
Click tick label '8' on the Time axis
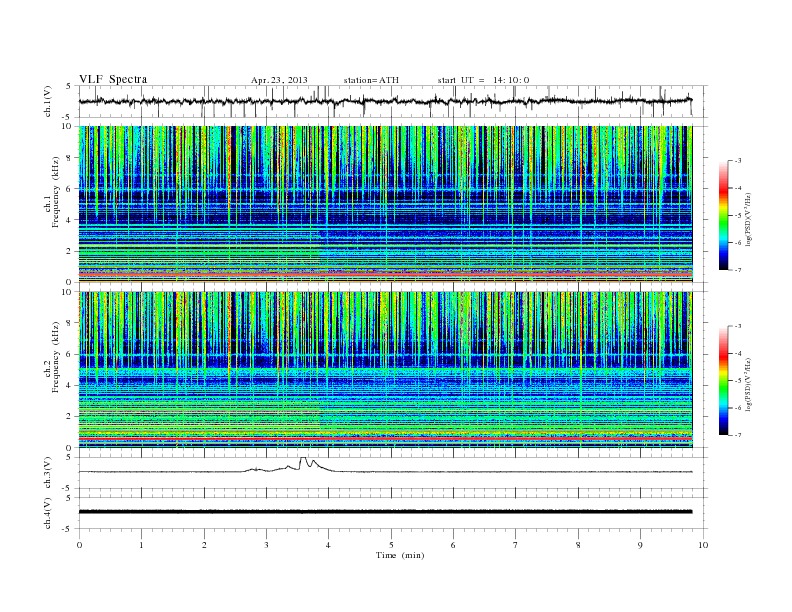pyautogui.click(x=578, y=545)
